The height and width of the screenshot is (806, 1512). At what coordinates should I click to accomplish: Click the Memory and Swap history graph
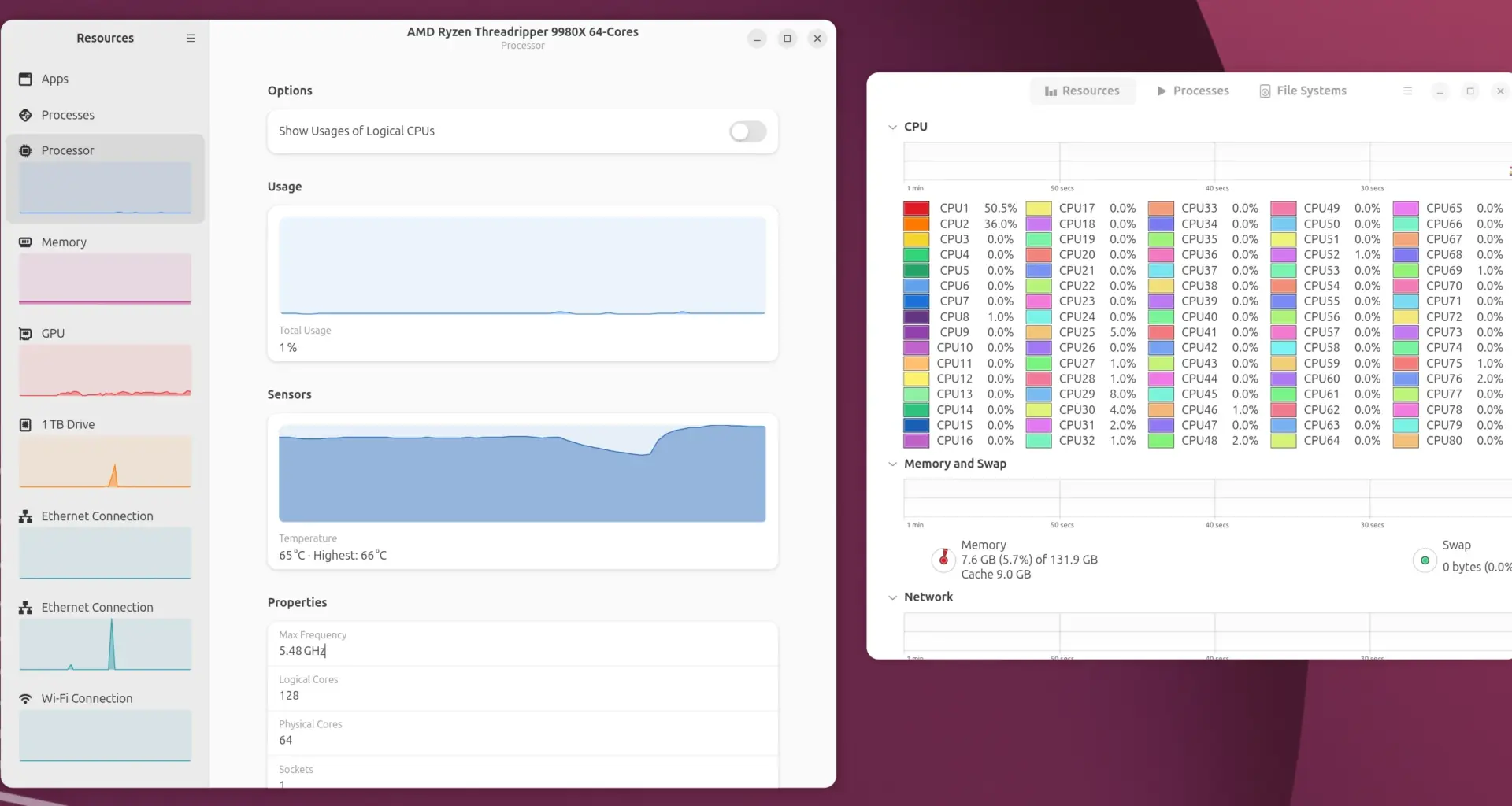coord(1207,498)
